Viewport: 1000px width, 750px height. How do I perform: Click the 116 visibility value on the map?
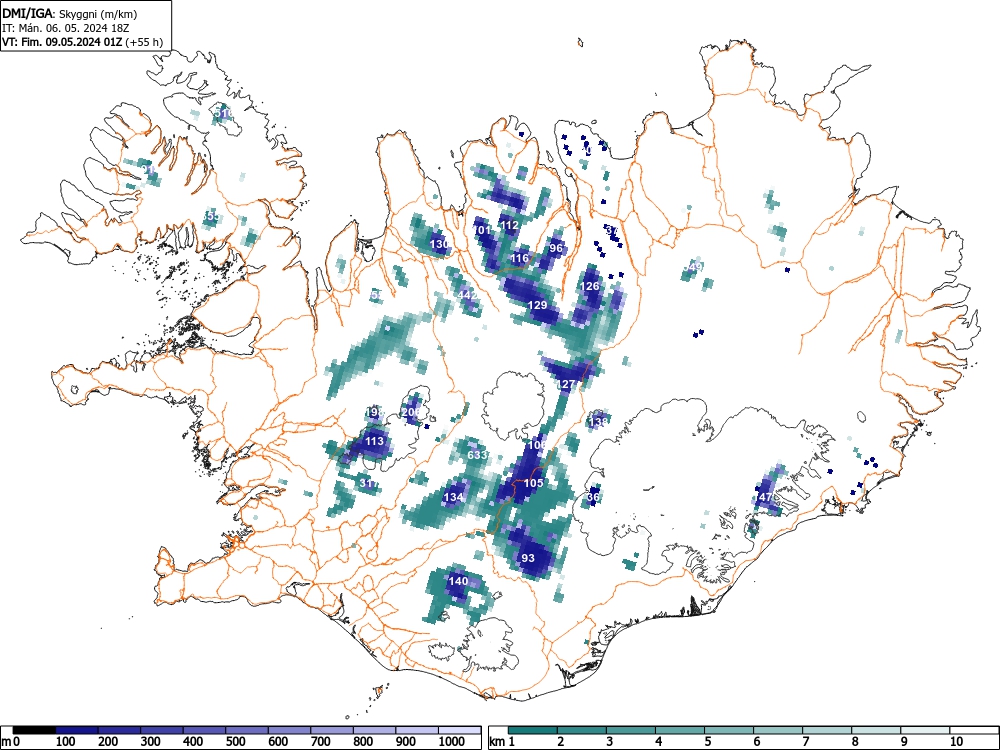520,258
